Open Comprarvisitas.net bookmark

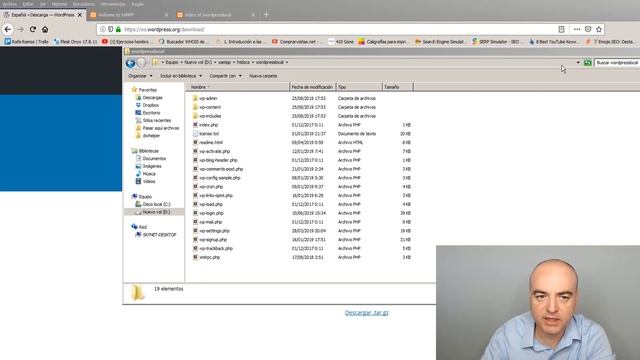[x=296, y=42]
